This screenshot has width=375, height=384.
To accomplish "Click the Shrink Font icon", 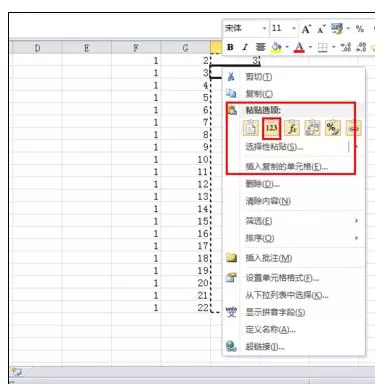I will [x=321, y=30].
